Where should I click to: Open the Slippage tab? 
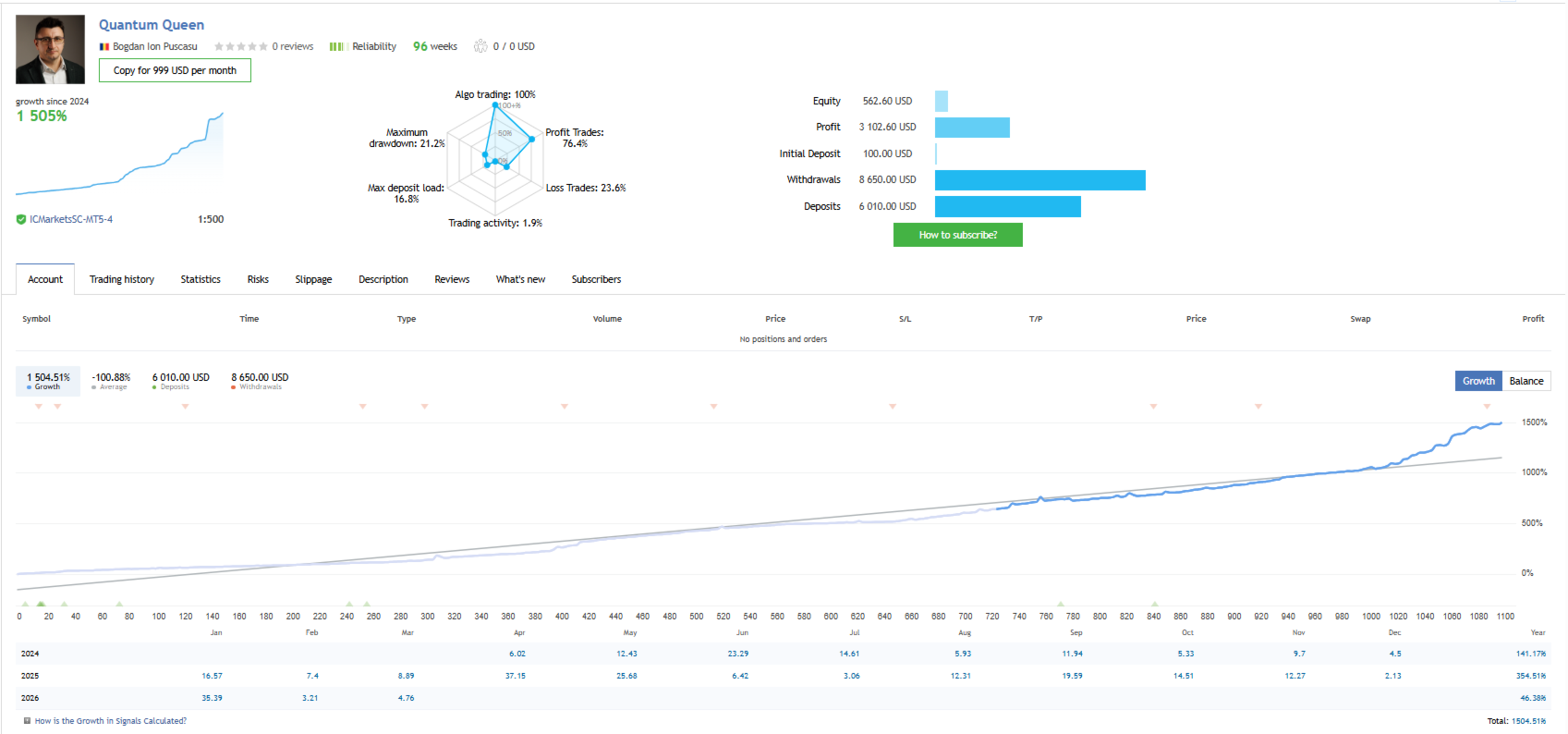313,279
